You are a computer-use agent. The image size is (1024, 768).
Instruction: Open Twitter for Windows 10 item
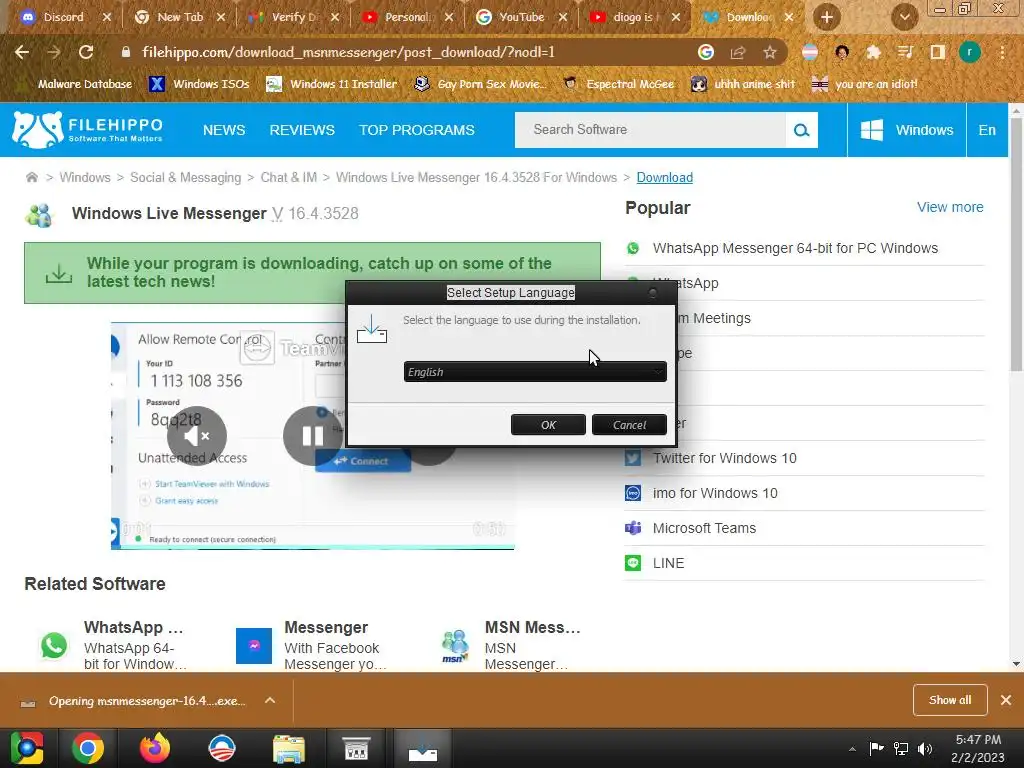724,458
